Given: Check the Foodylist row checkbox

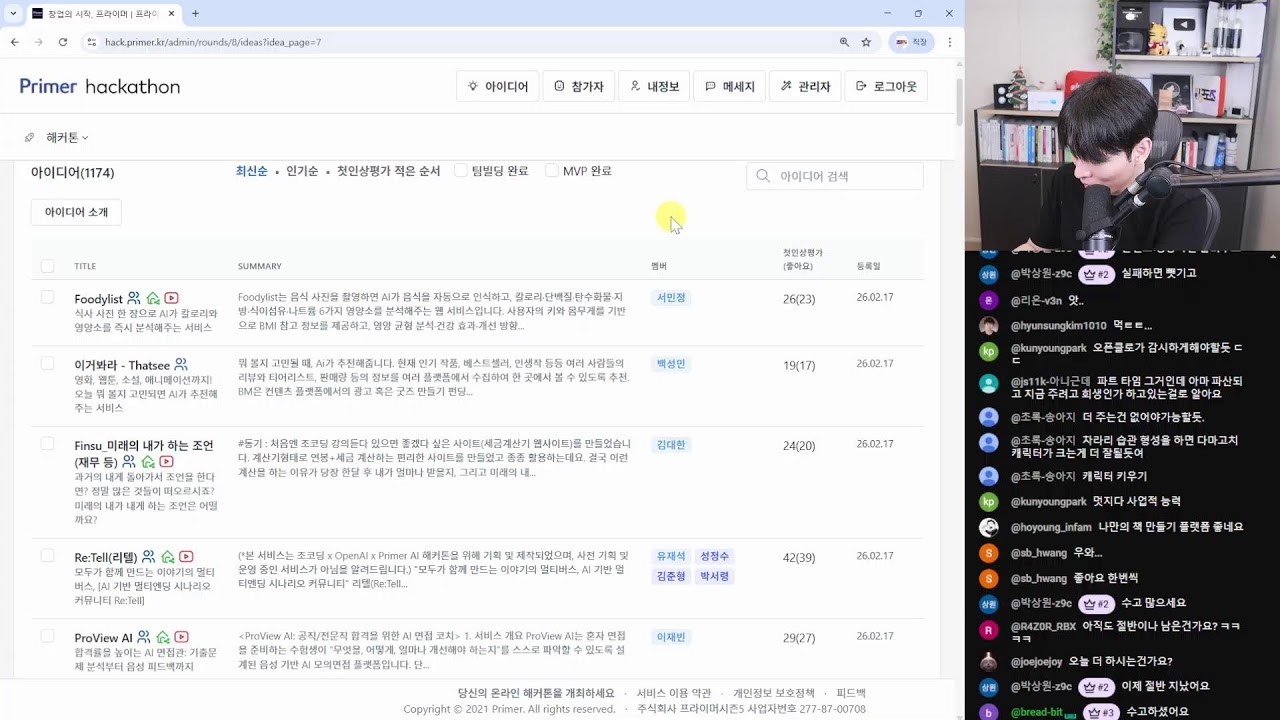Looking at the screenshot, I should click(47, 298).
